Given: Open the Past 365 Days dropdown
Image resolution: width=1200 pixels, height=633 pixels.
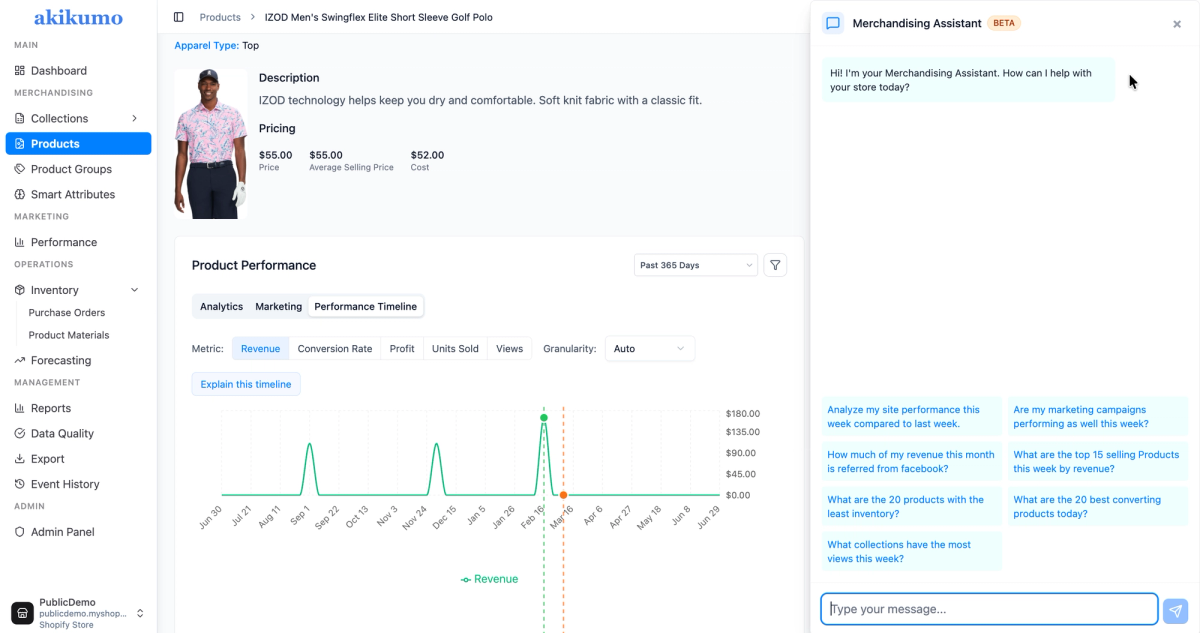Looking at the screenshot, I should pos(695,265).
